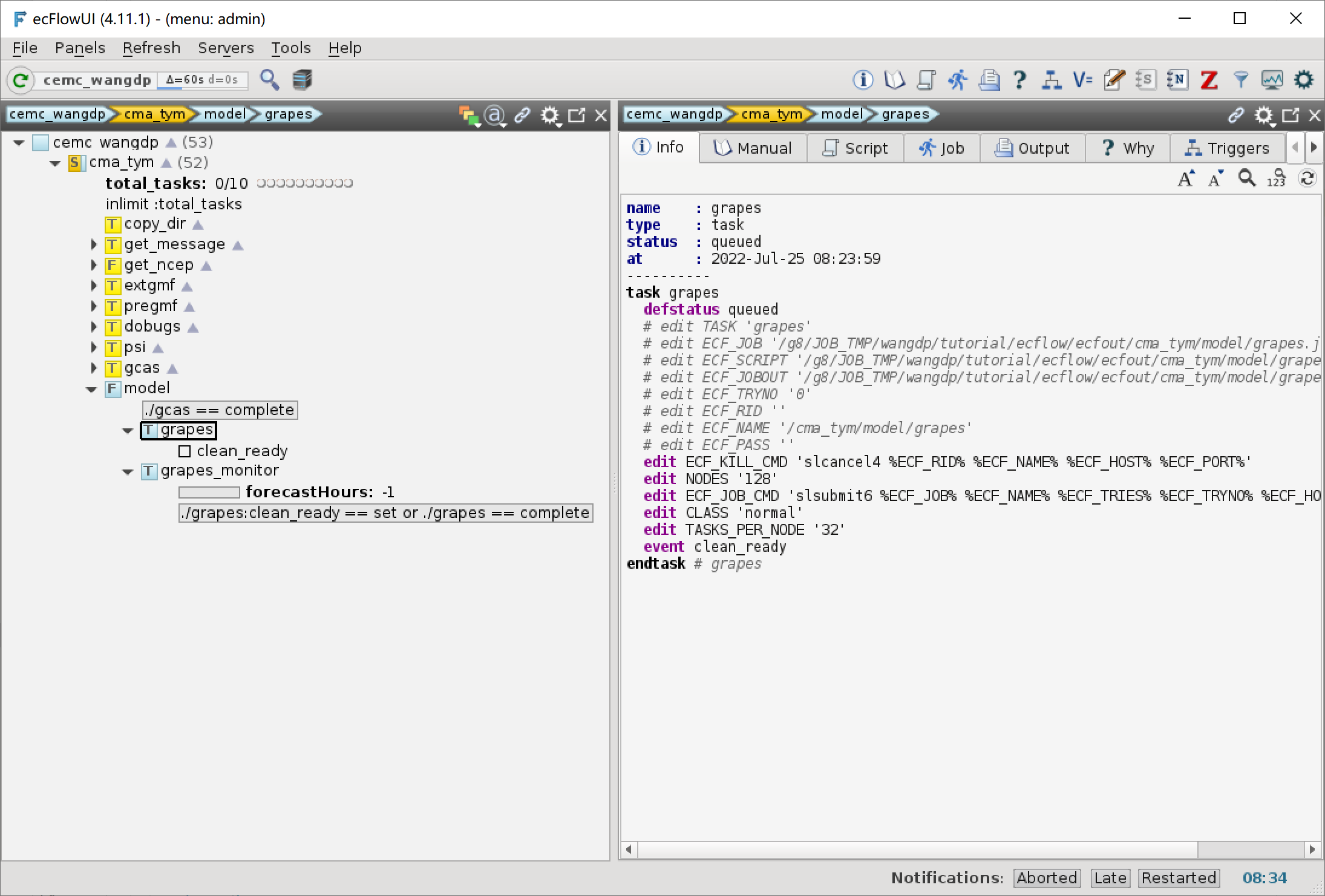
Task: Click the info panel horizontal scrollbar
Action: coord(970,849)
